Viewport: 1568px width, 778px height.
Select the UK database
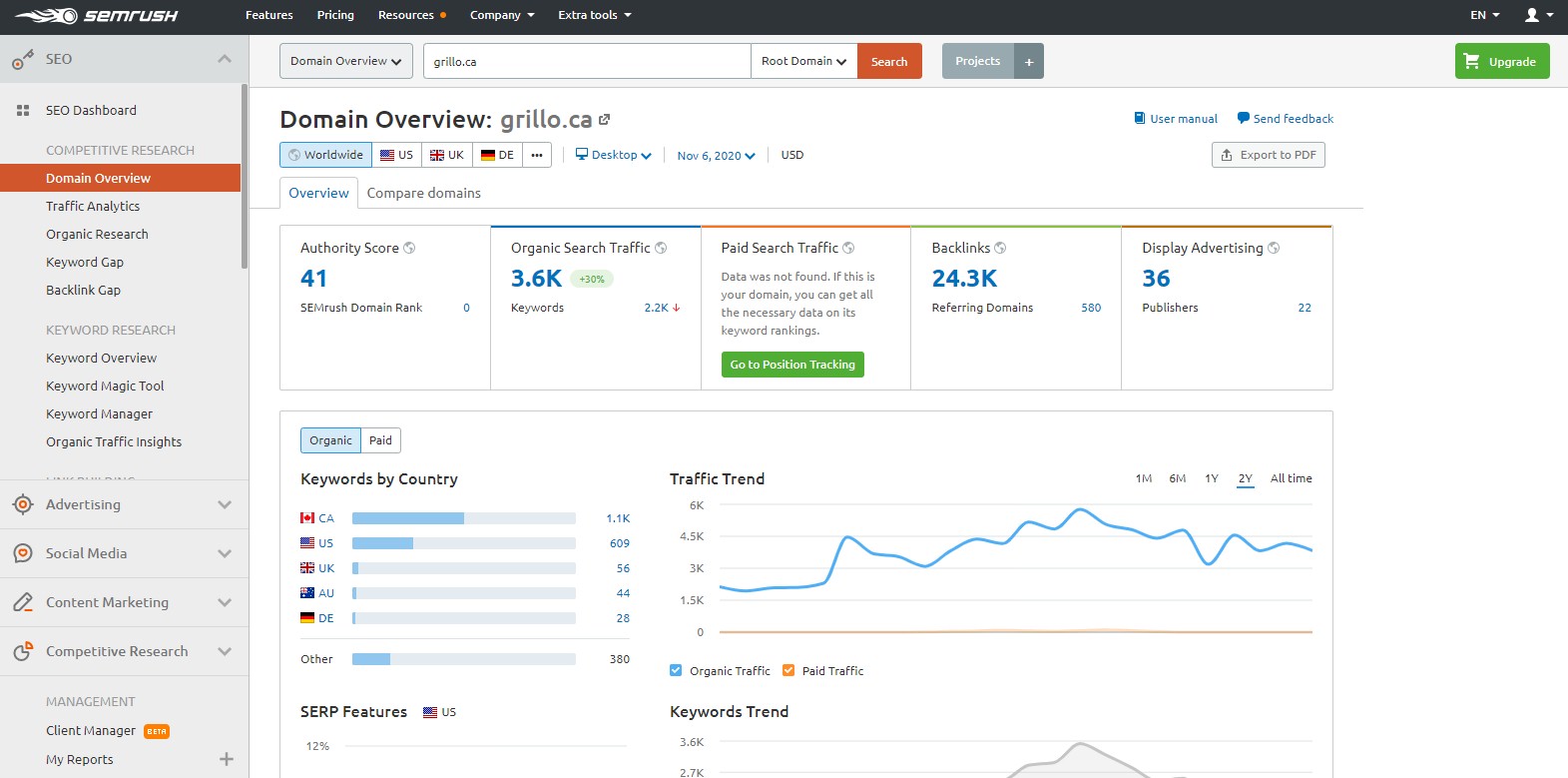click(x=447, y=155)
